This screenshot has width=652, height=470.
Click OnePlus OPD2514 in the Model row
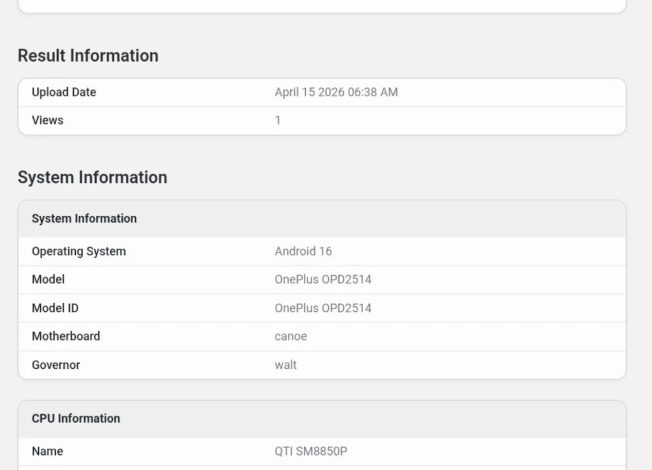pyautogui.click(x=323, y=280)
